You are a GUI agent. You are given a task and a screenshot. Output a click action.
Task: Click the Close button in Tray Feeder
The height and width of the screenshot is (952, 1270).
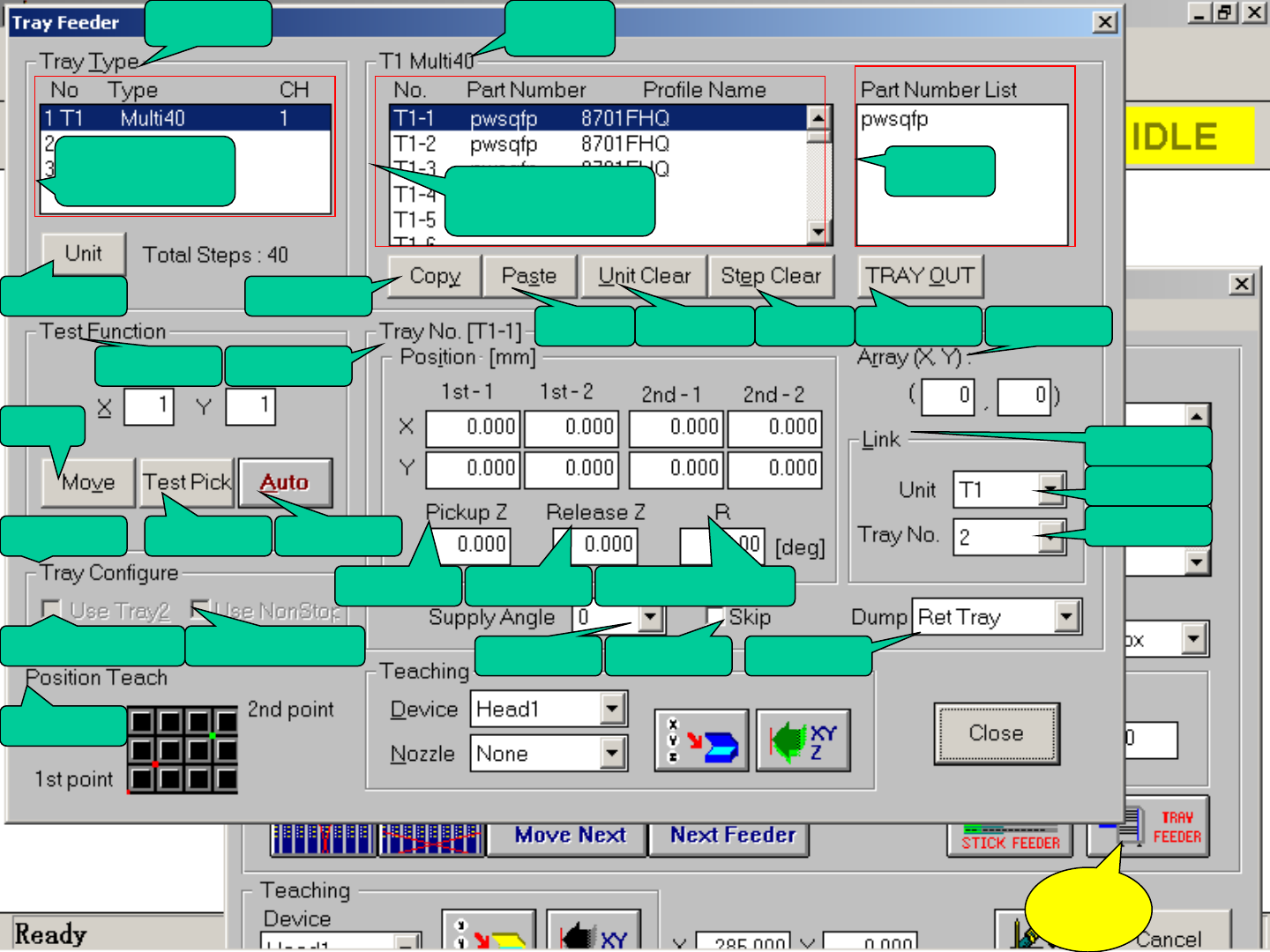(997, 733)
